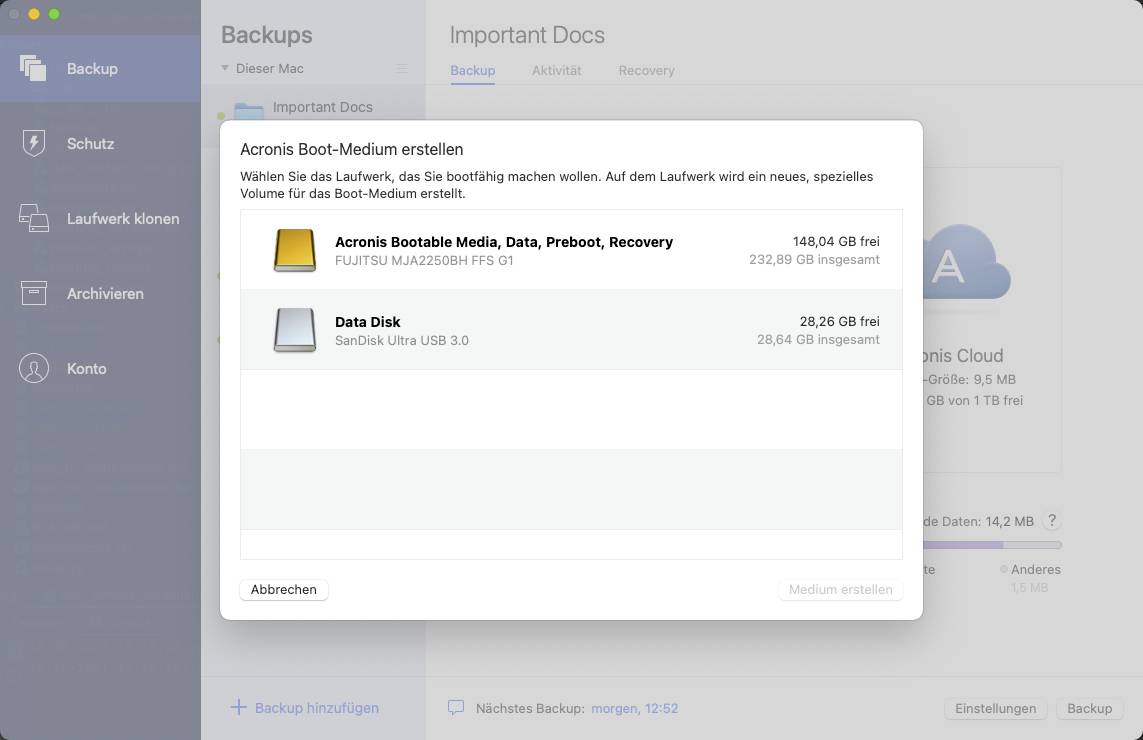
Task: Select the yellow Acronis Bootable Media drive icon
Action: [x=294, y=250]
